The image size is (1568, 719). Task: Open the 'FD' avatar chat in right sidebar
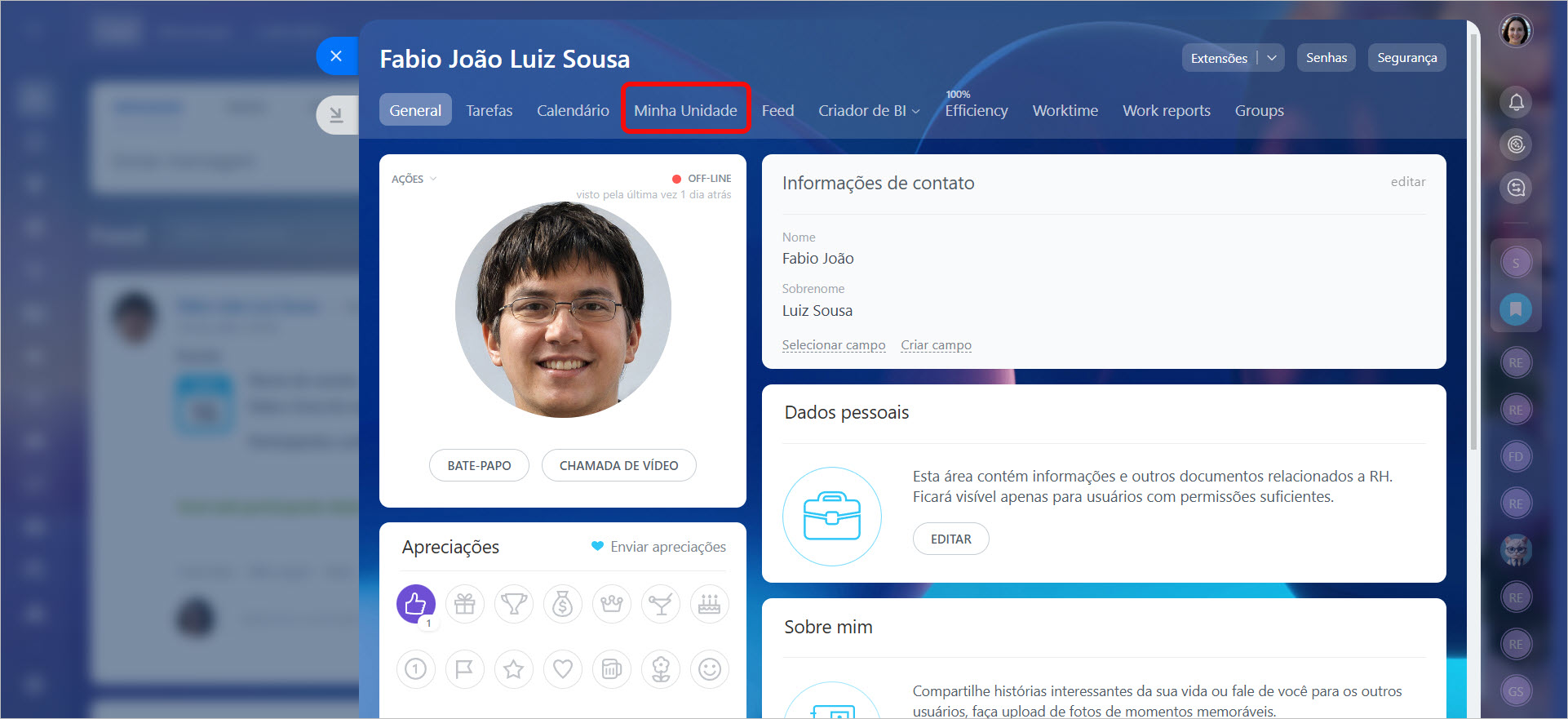pos(1516,456)
